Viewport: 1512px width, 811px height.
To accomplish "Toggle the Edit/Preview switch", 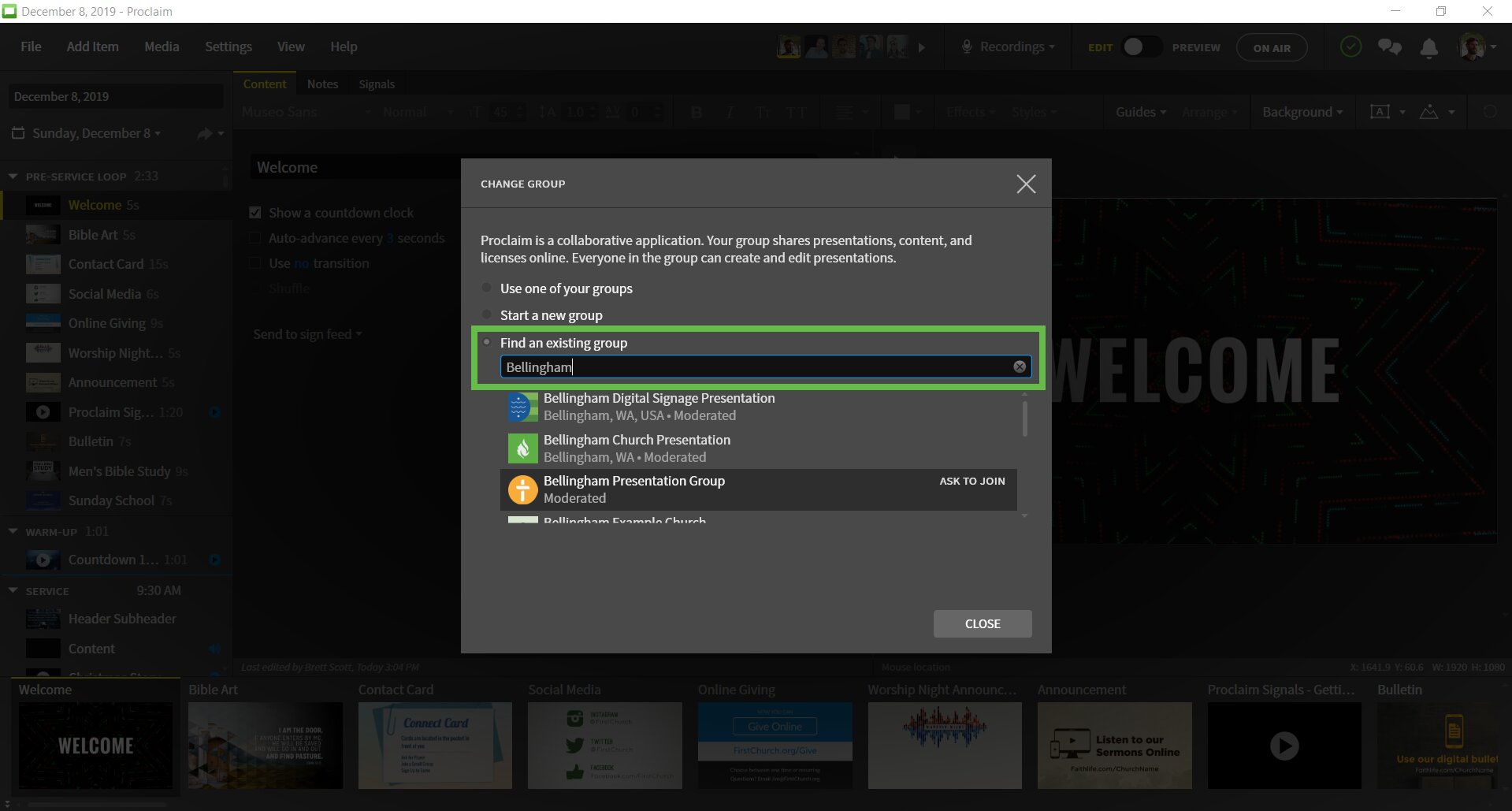I will (1141, 47).
